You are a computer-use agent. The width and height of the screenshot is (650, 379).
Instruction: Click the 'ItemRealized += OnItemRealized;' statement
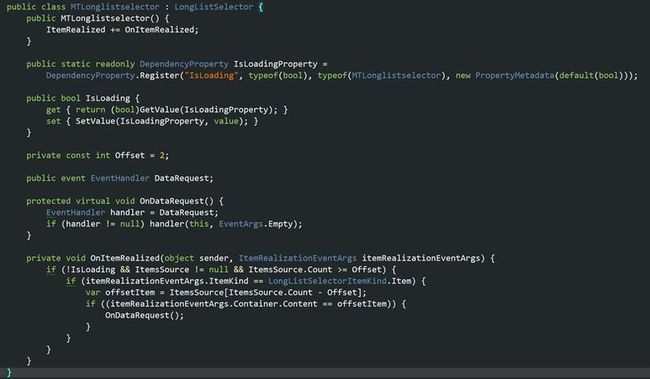coord(122,30)
